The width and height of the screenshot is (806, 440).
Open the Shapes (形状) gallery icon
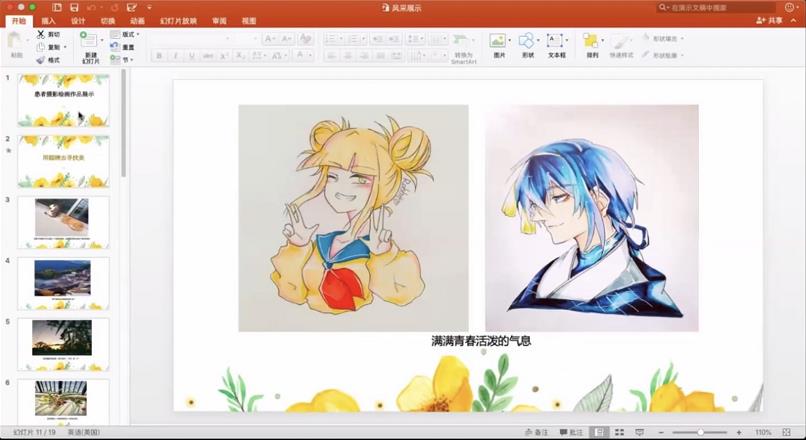(527, 41)
